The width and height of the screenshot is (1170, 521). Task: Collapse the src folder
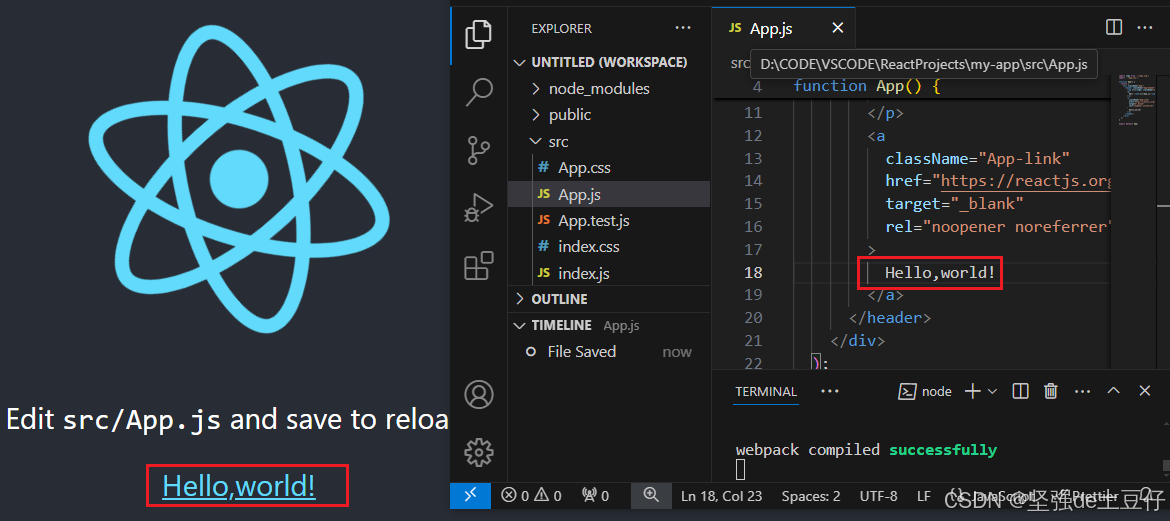[609, 141]
